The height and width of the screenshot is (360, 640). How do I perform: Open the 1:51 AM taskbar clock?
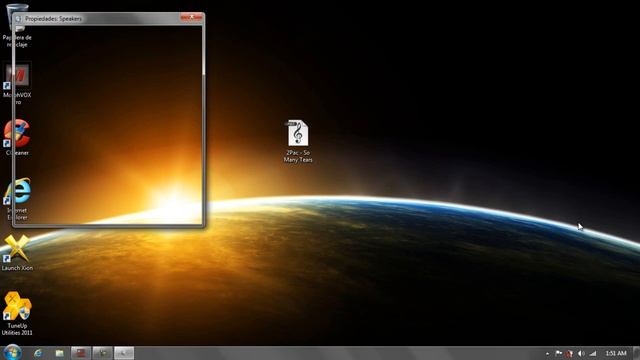click(616, 353)
